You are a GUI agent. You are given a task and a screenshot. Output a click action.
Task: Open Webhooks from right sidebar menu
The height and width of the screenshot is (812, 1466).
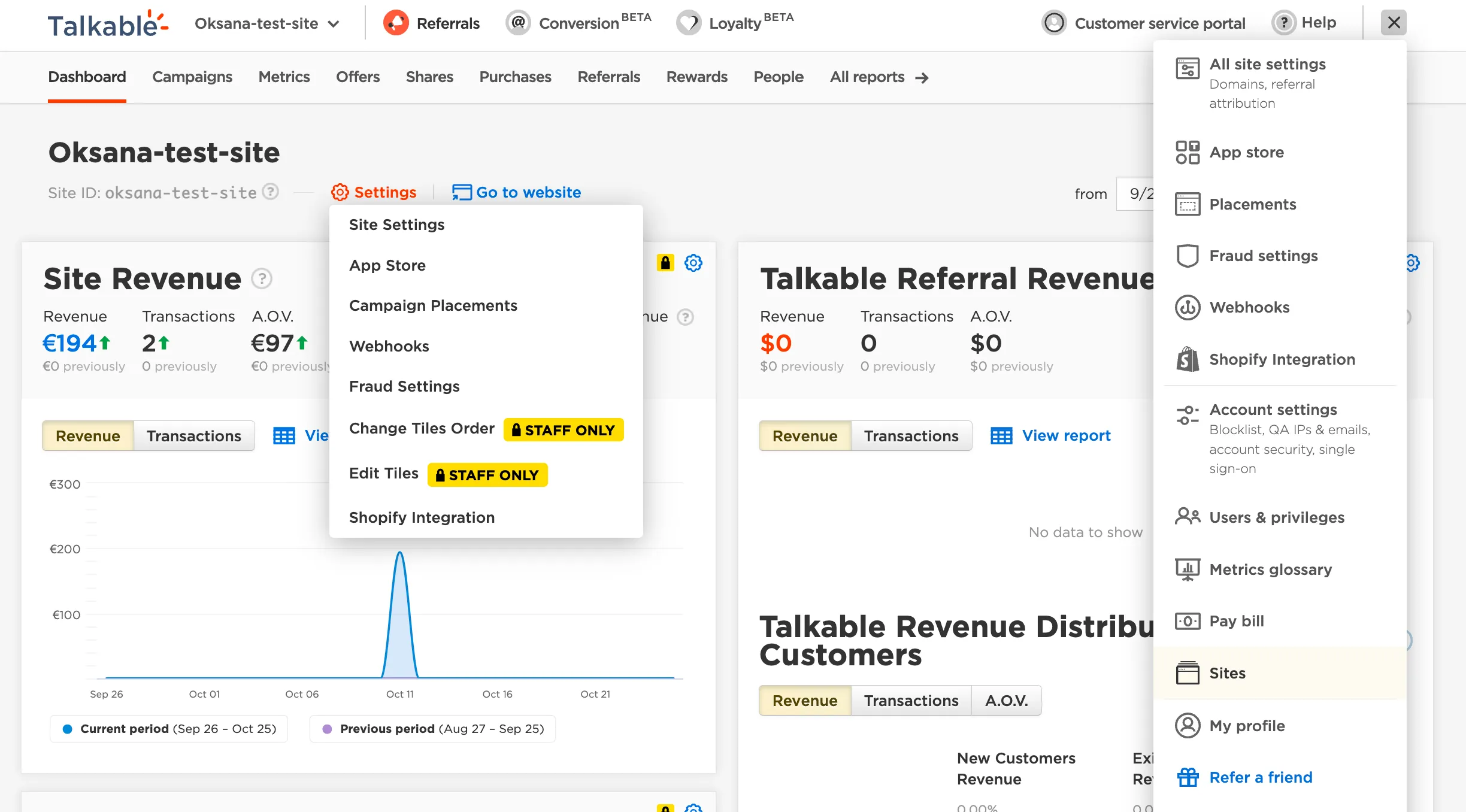[1249, 307]
